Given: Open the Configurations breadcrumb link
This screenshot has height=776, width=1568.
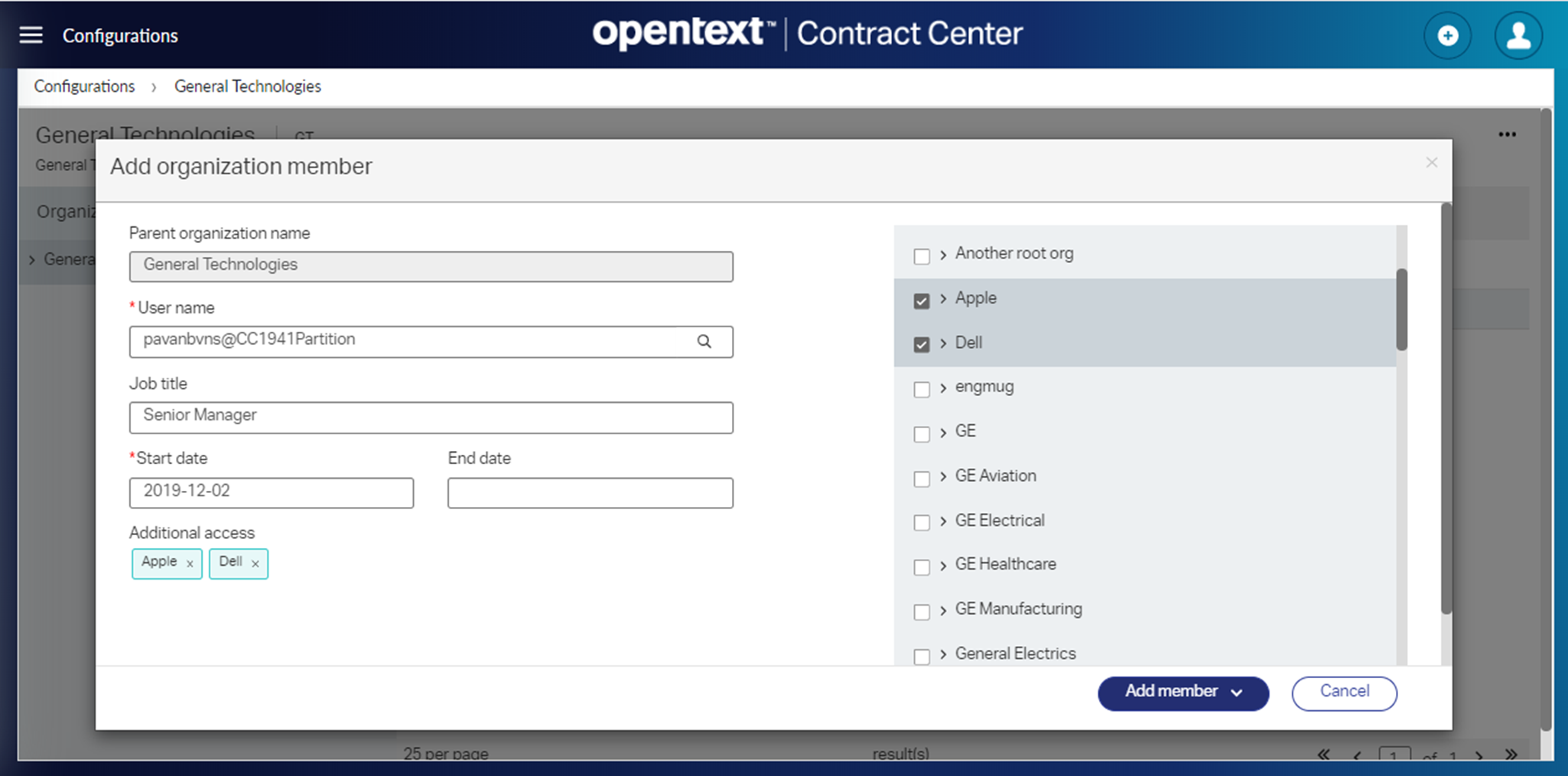Looking at the screenshot, I should pos(84,86).
